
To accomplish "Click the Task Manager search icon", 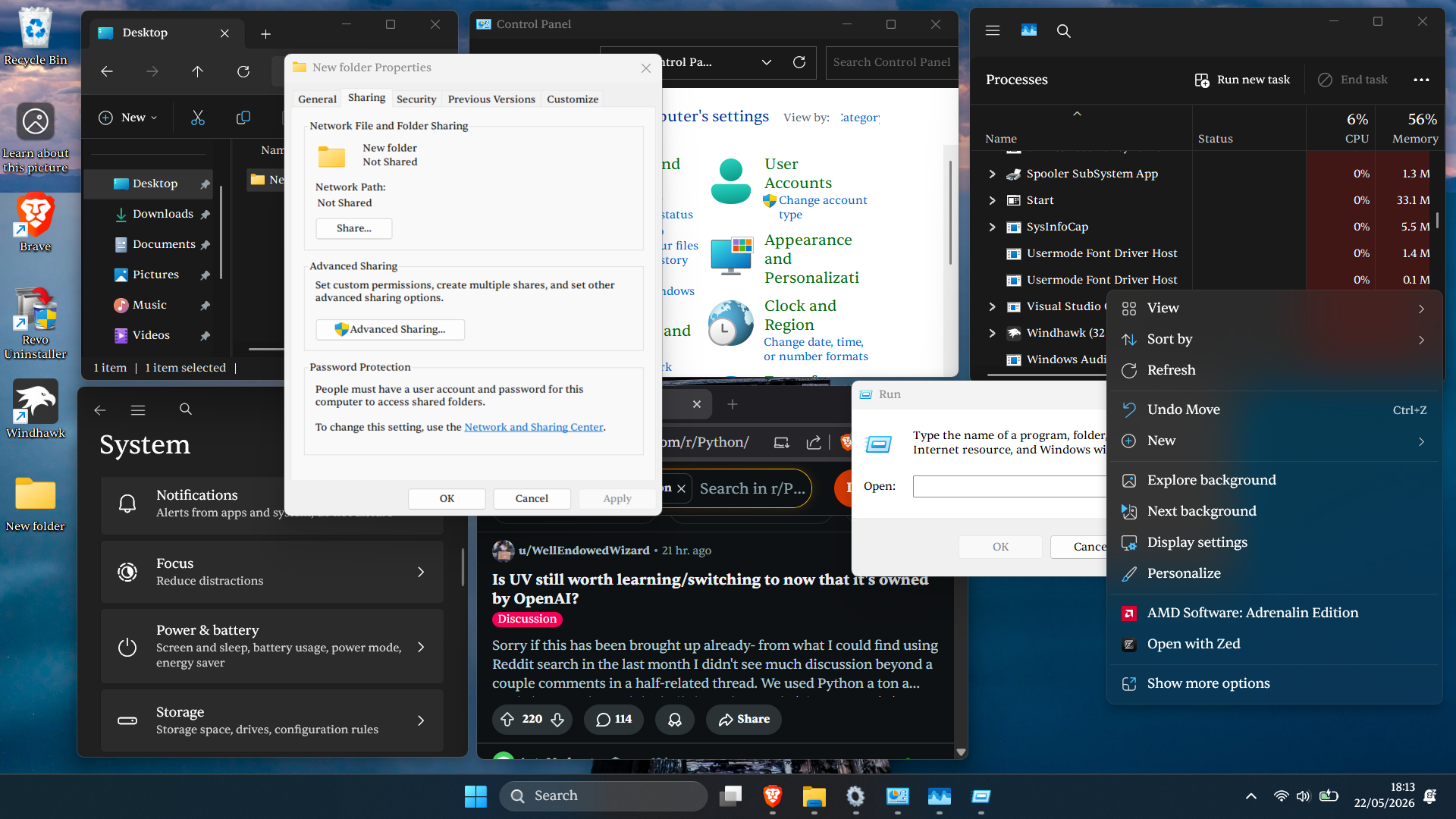I will [x=1064, y=30].
